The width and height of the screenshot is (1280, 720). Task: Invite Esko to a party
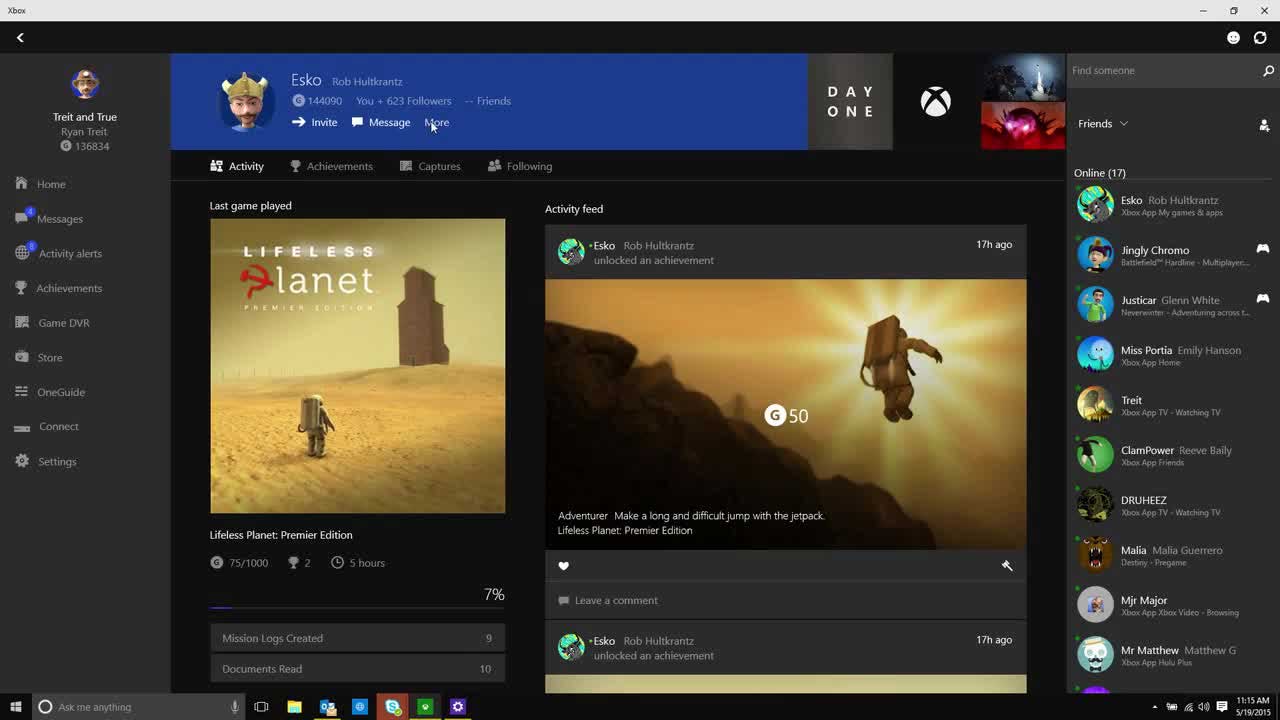(314, 122)
